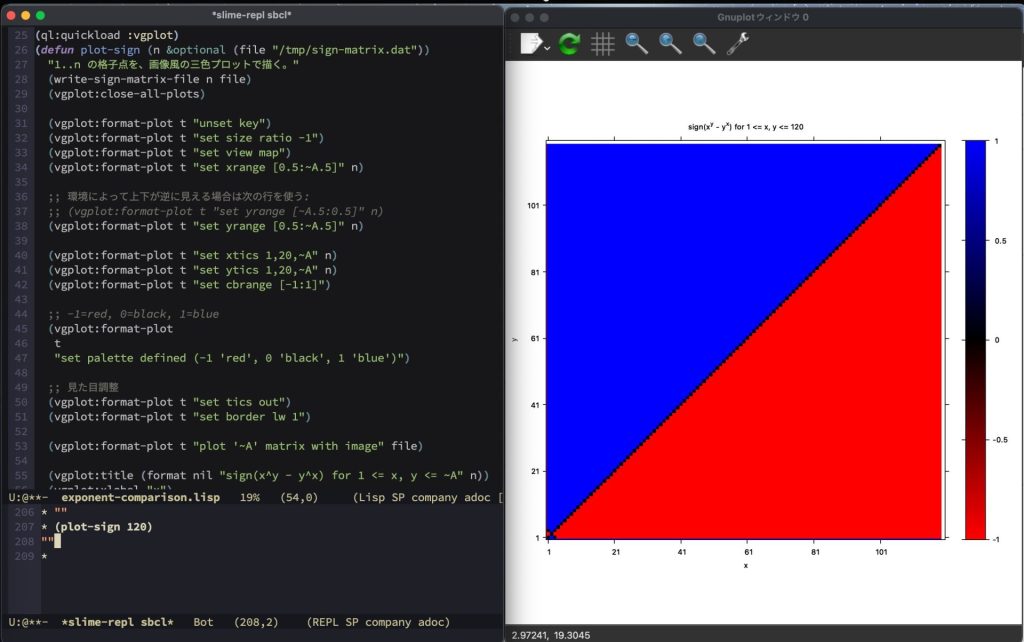Click the vgplot:title format line
Screen dimensions: 1024x642
[268, 475]
